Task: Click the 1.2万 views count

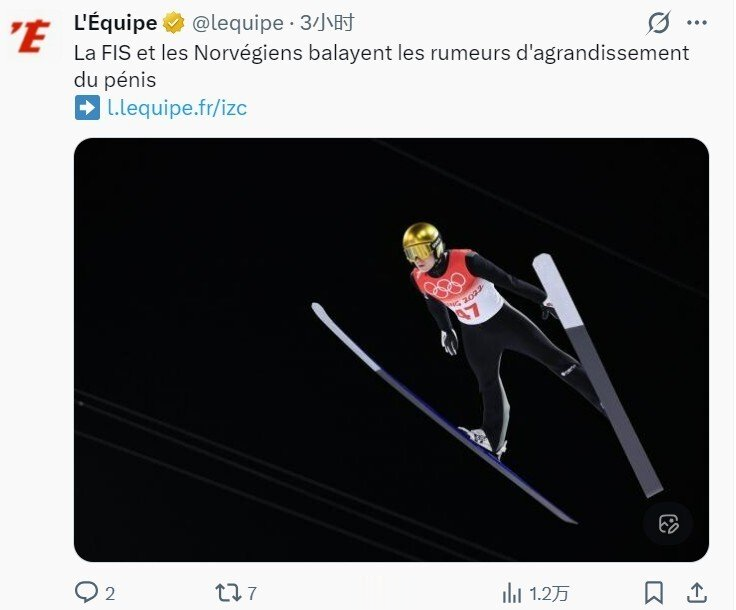Action: [x=549, y=594]
